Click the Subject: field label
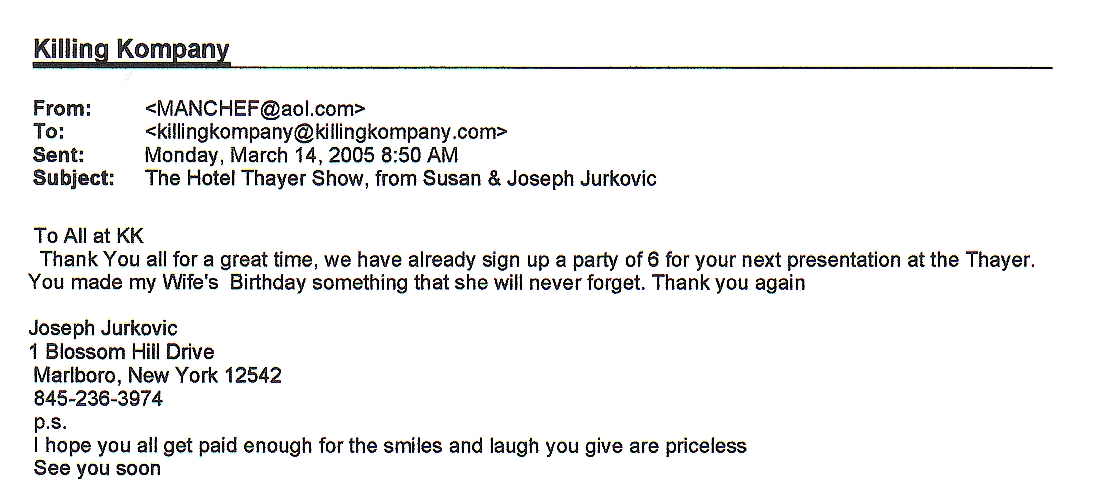 coord(74,178)
